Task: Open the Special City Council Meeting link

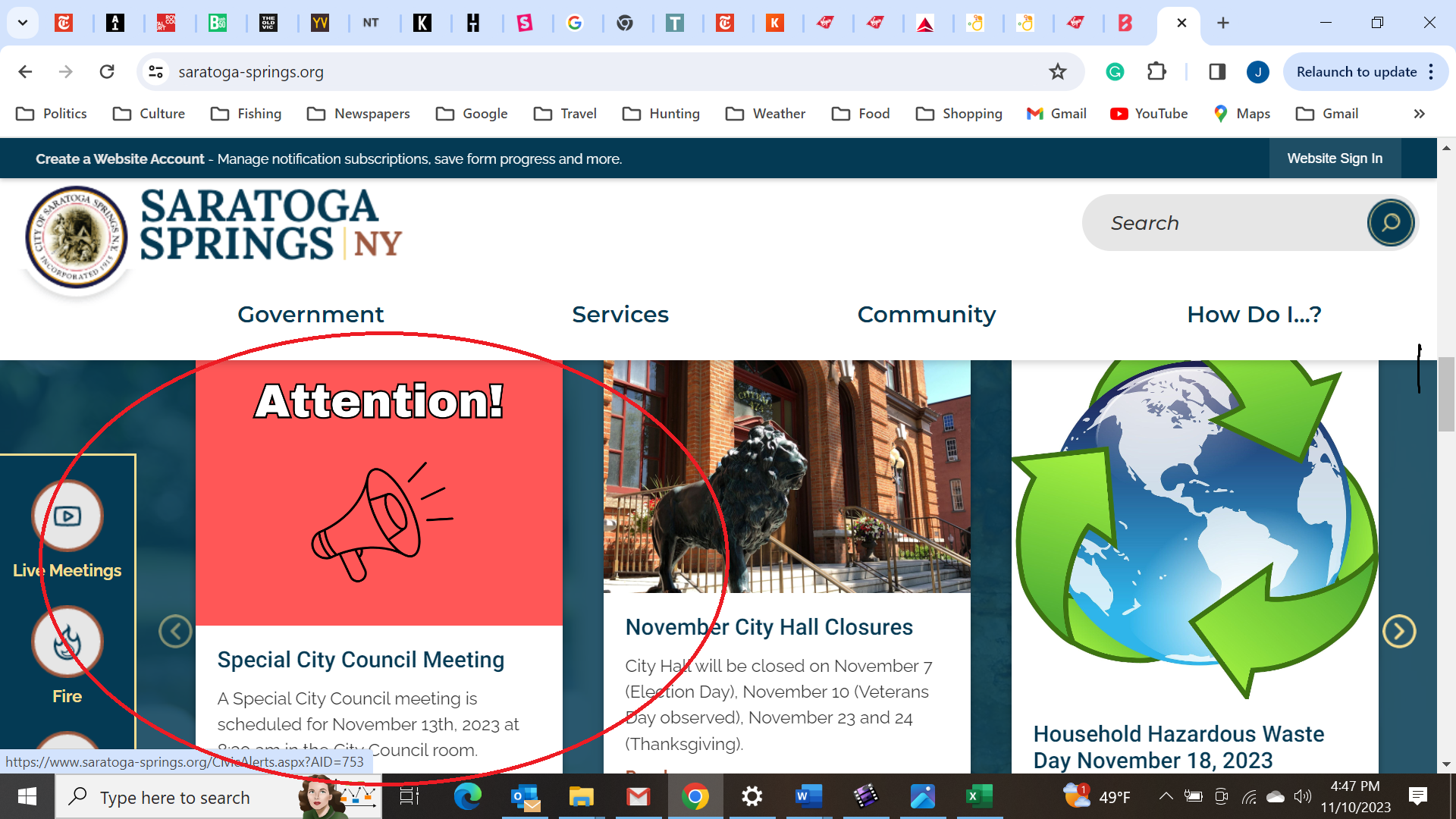Action: 360,660
